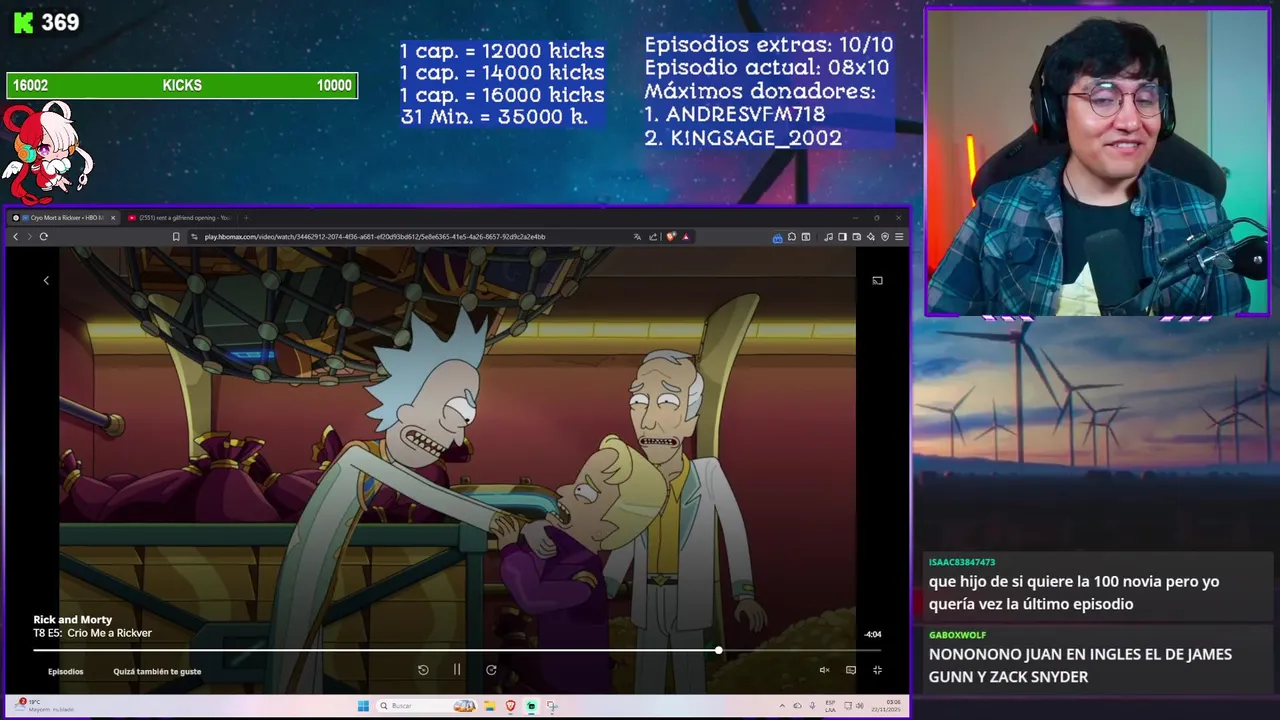Toggle the browser sidebar panel
Viewport: 1280px width, 720px height.
(843, 237)
